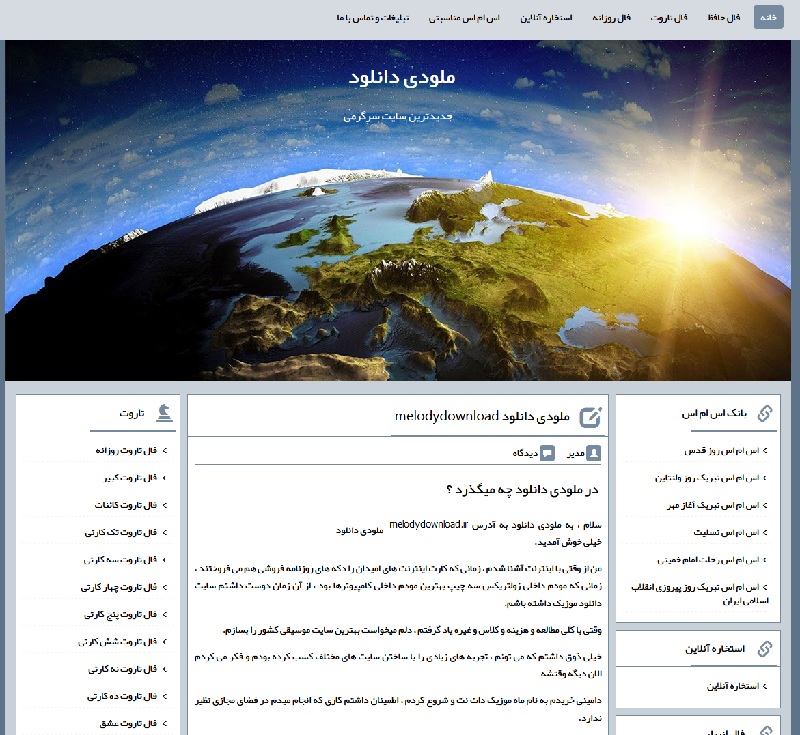Click the comment bubble icon beside دیدگاه

(x=547, y=453)
